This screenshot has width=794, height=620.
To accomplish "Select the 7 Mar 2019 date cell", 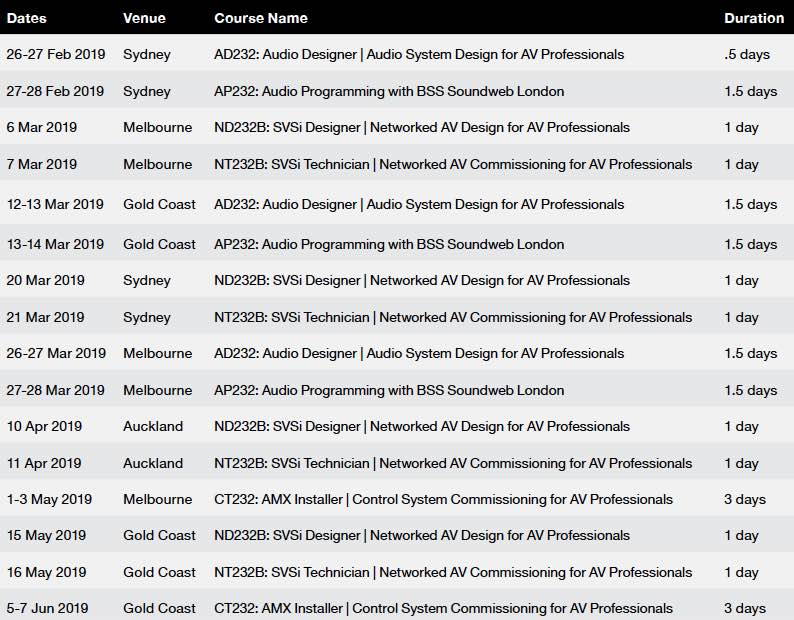I will [x=42, y=164].
